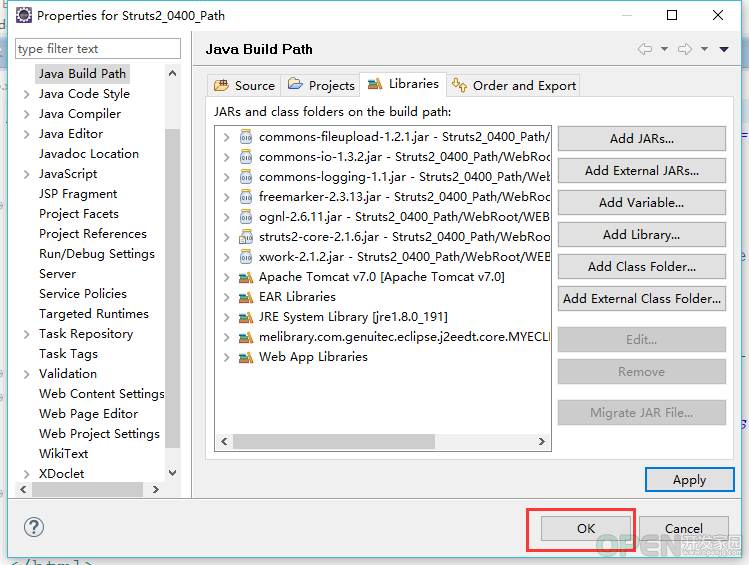Screen dimensions: 749x565
Task: Click the Add External JARs... button
Action: pos(642,171)
